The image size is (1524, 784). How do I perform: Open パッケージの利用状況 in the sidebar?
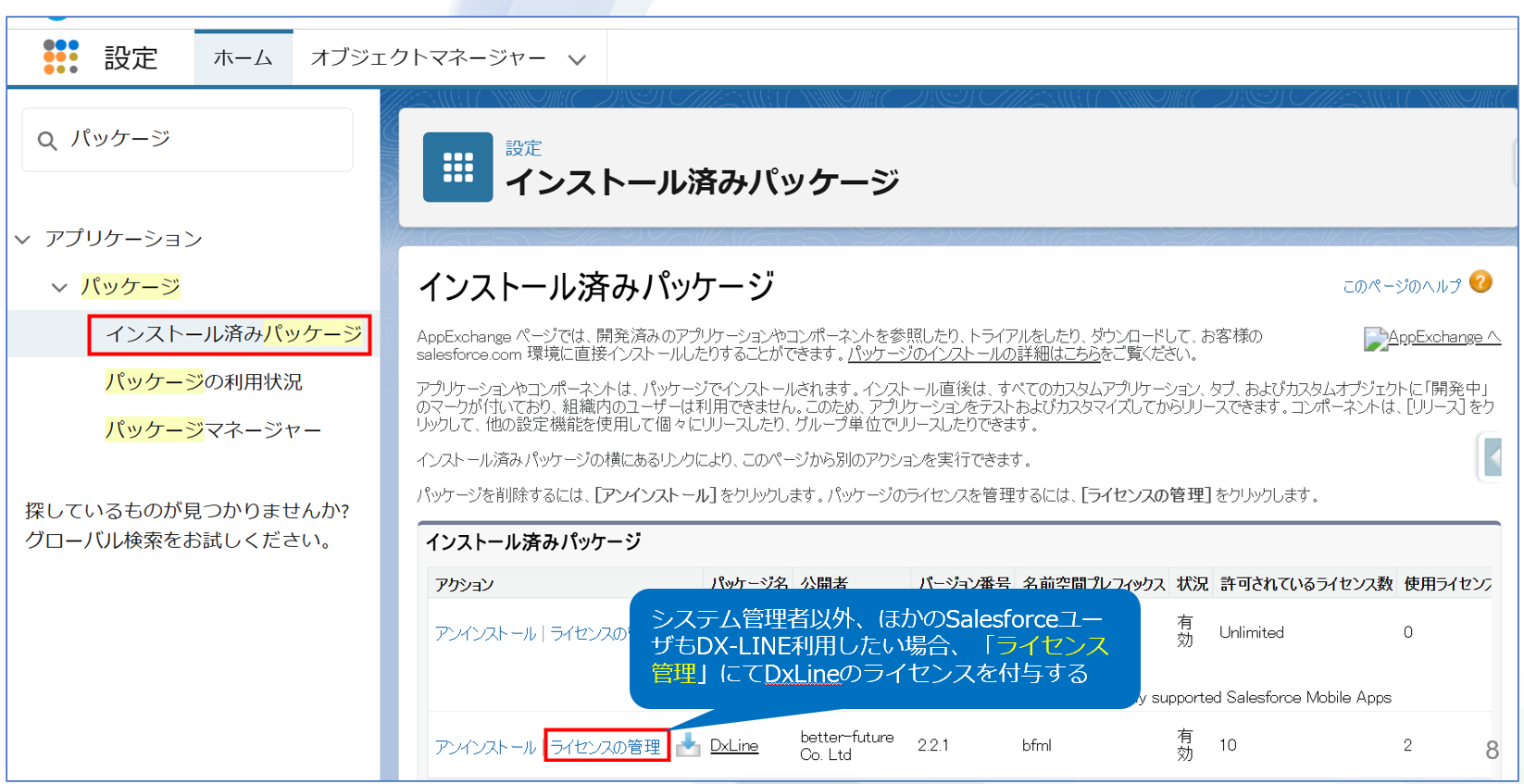coord(204,382)
